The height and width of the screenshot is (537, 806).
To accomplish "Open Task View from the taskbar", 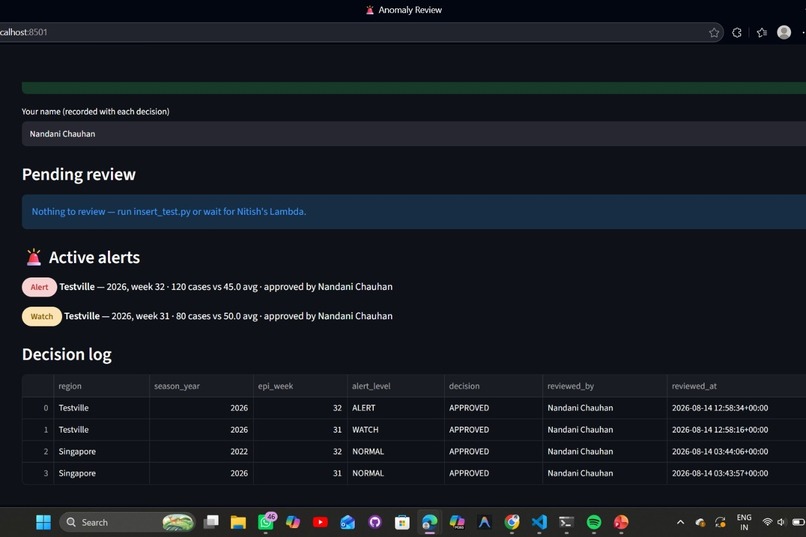I will (211, 523).
